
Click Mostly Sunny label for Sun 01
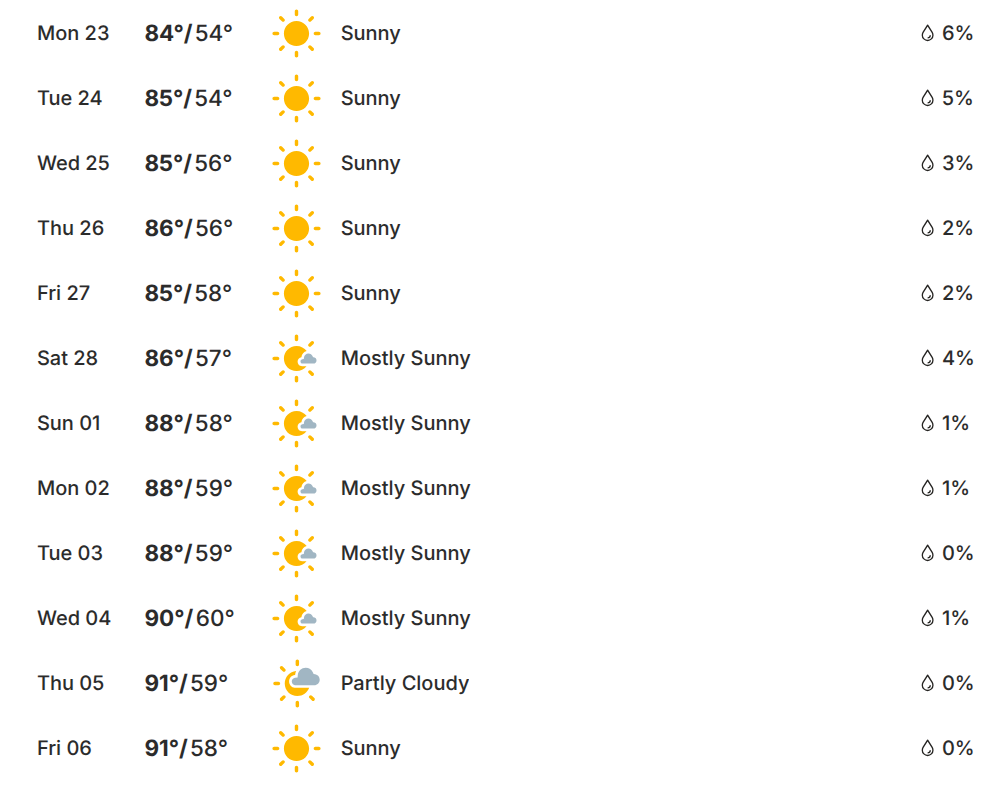click(405, 423)
